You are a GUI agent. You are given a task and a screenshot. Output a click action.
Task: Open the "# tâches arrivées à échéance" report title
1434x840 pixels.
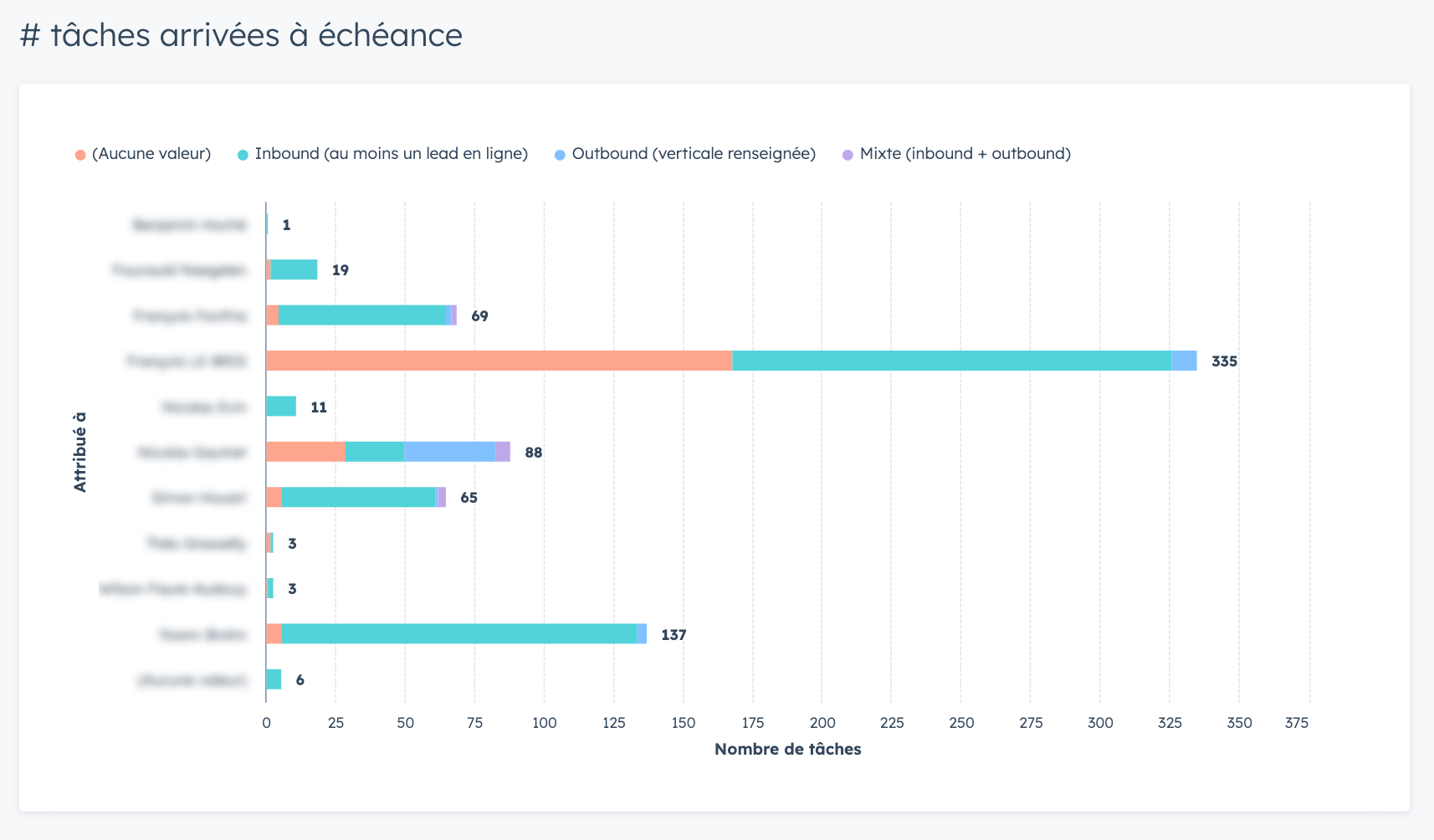point(241,35)
